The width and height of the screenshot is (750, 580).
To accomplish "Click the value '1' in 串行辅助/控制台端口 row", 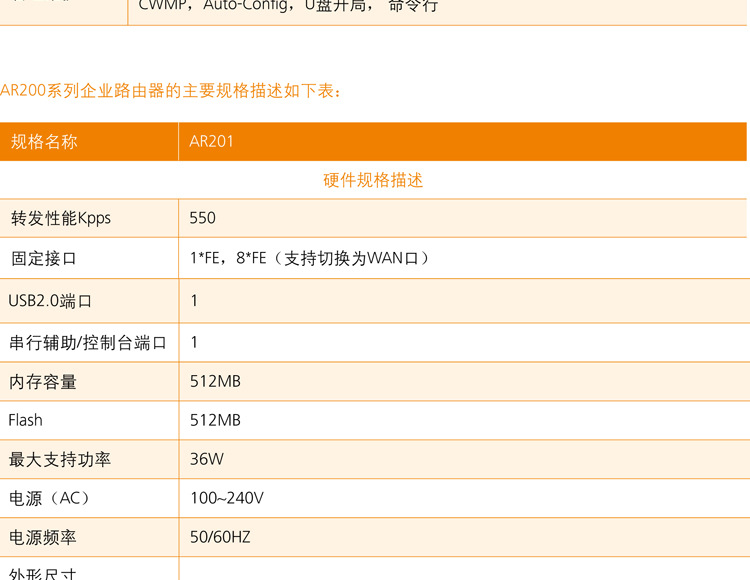I will point(194,342).
